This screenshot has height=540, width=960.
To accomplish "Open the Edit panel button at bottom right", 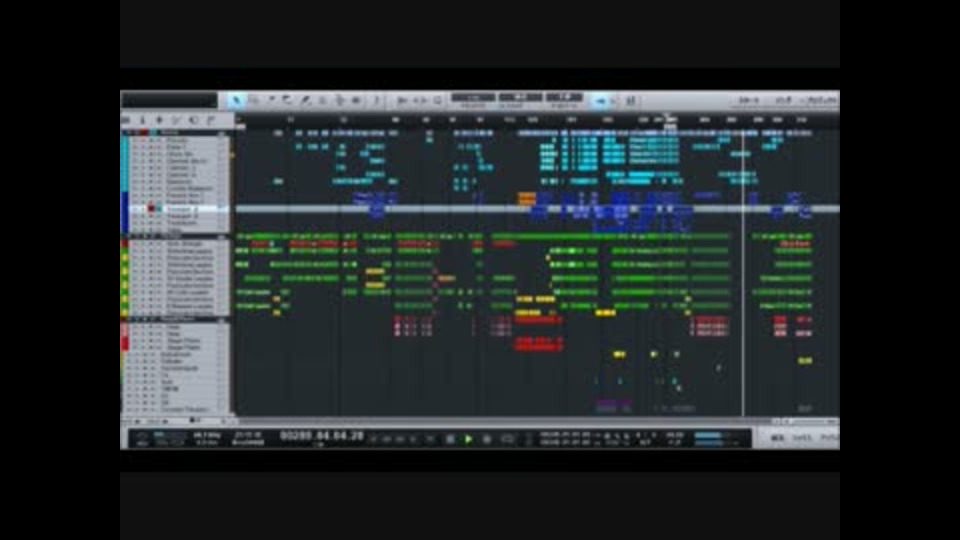I will tap(778, 438).
